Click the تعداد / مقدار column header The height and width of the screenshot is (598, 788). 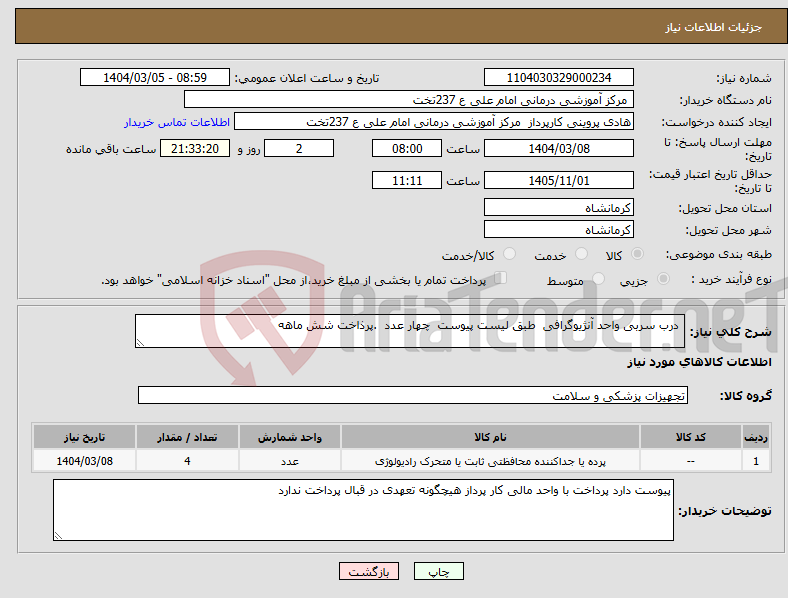(x=187, y=437)
